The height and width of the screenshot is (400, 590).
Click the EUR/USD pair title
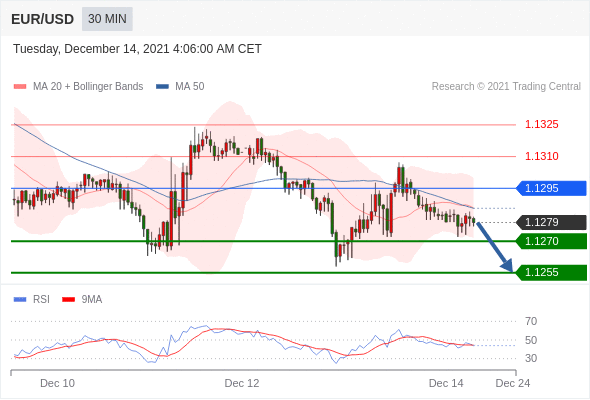click(43, 19)
